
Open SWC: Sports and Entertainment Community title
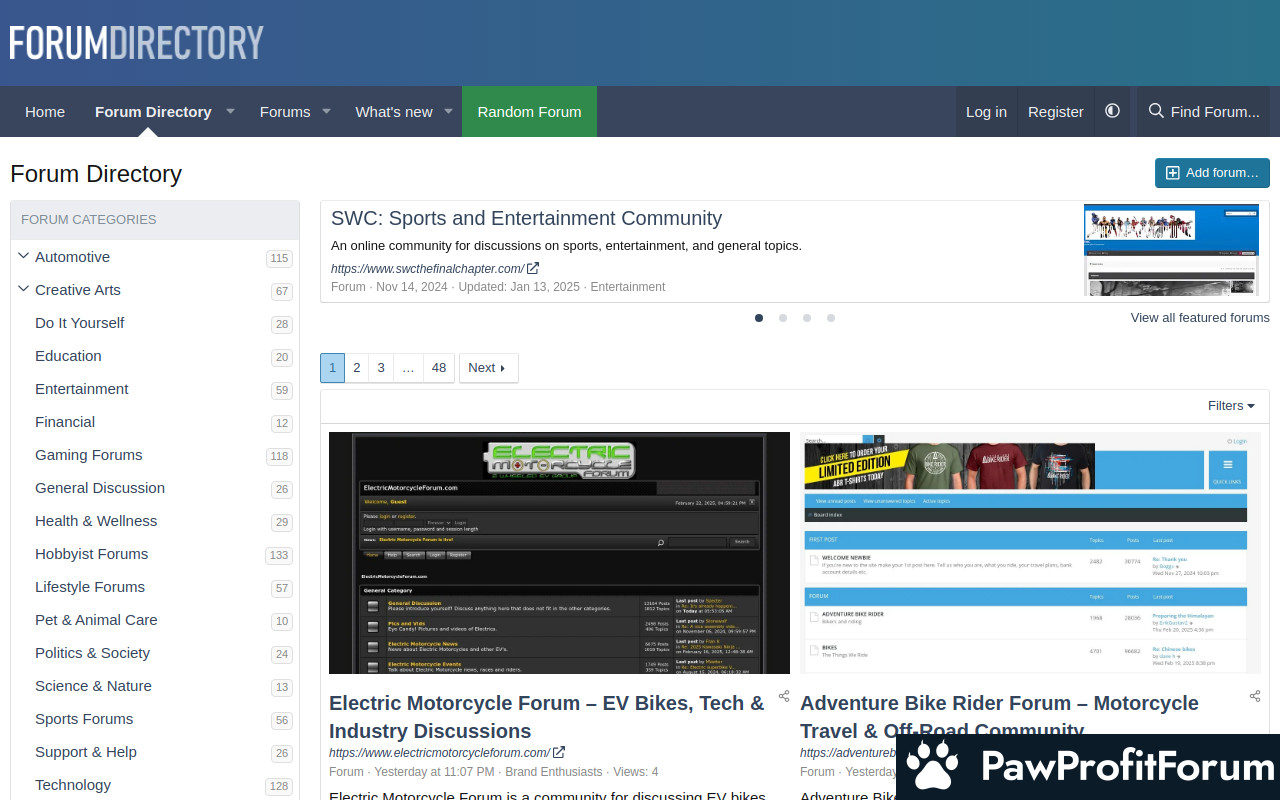click(x=526, y=218)
